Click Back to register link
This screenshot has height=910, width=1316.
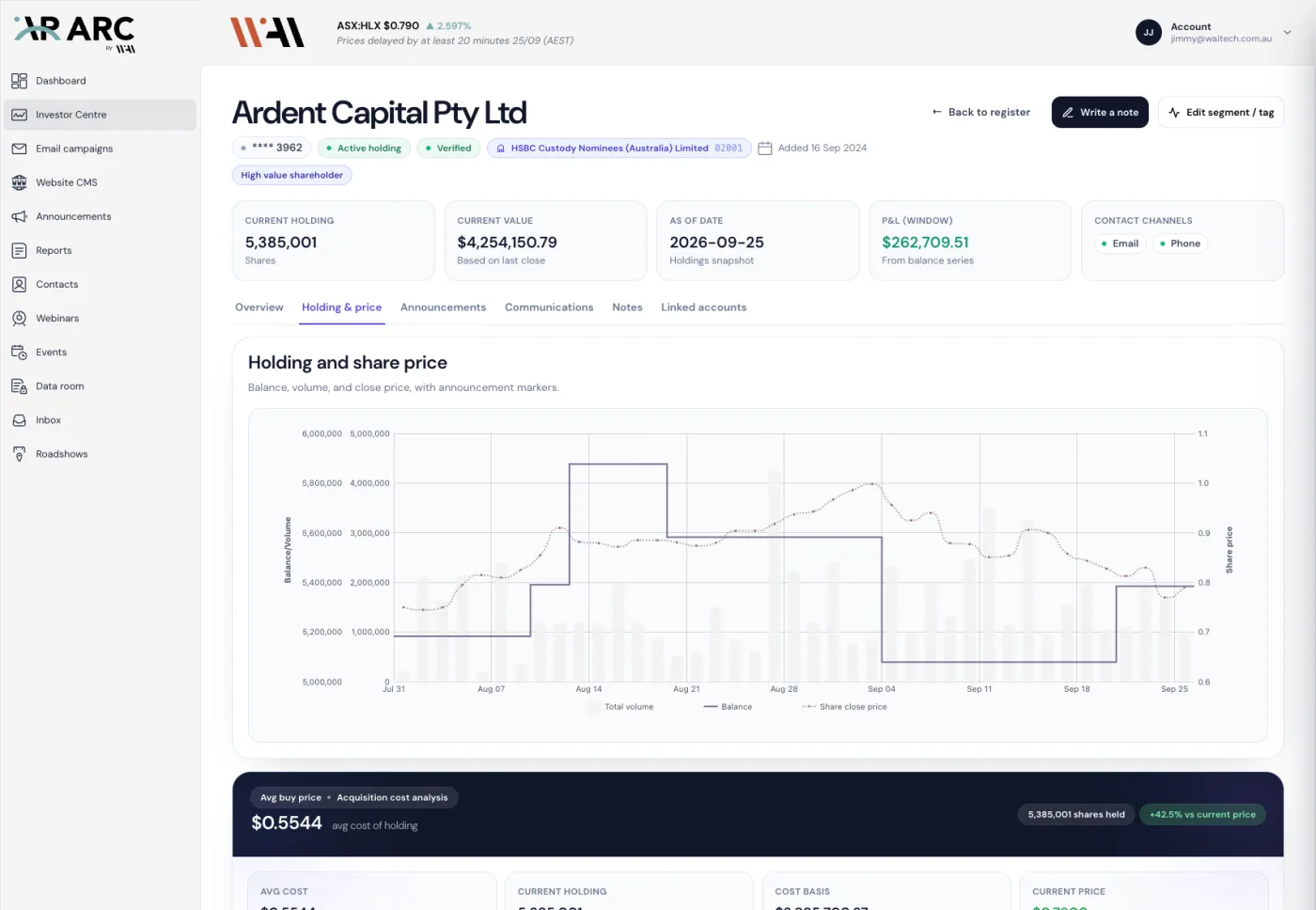coord(980,112)
